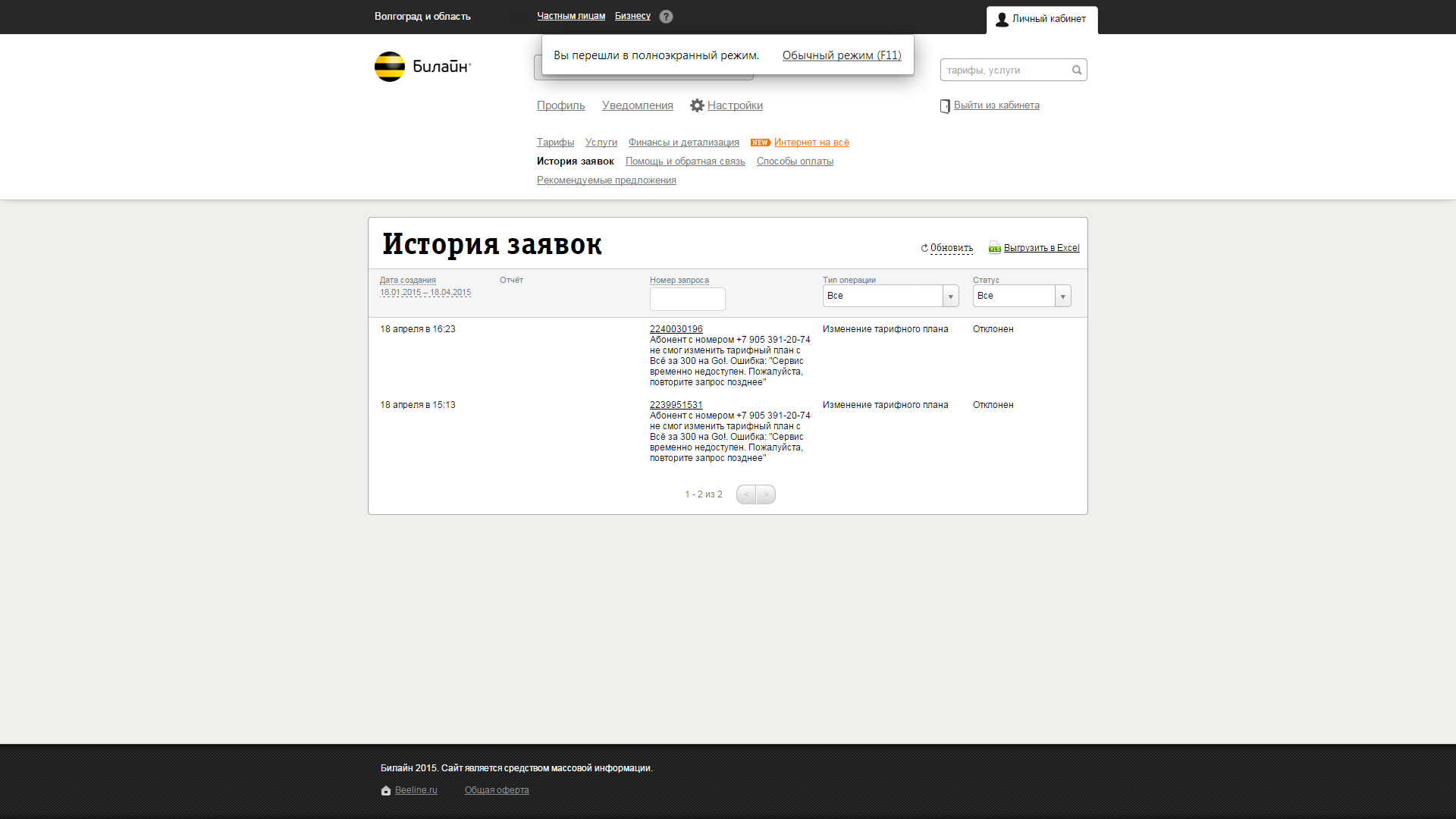The width and height of the screenshot is (1456, 819).
Task: Open the date range 18.01.2015 – 18.04.2015
Action: (x=425, y=293)
